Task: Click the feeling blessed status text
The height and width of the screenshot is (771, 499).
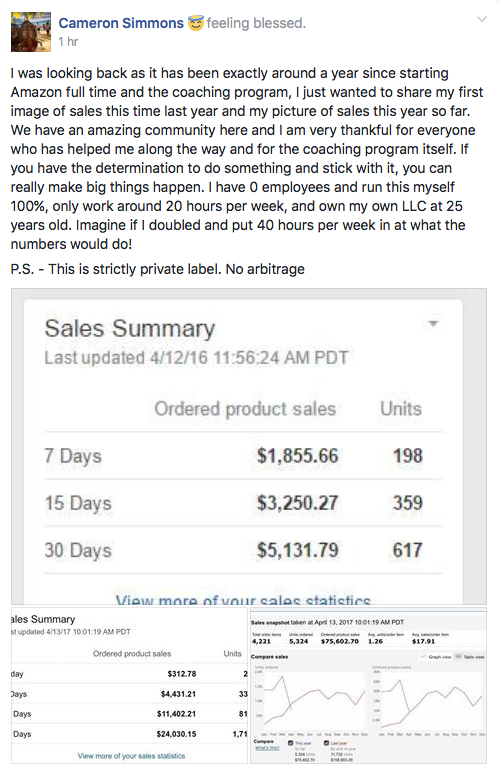Action: [256, 23]
